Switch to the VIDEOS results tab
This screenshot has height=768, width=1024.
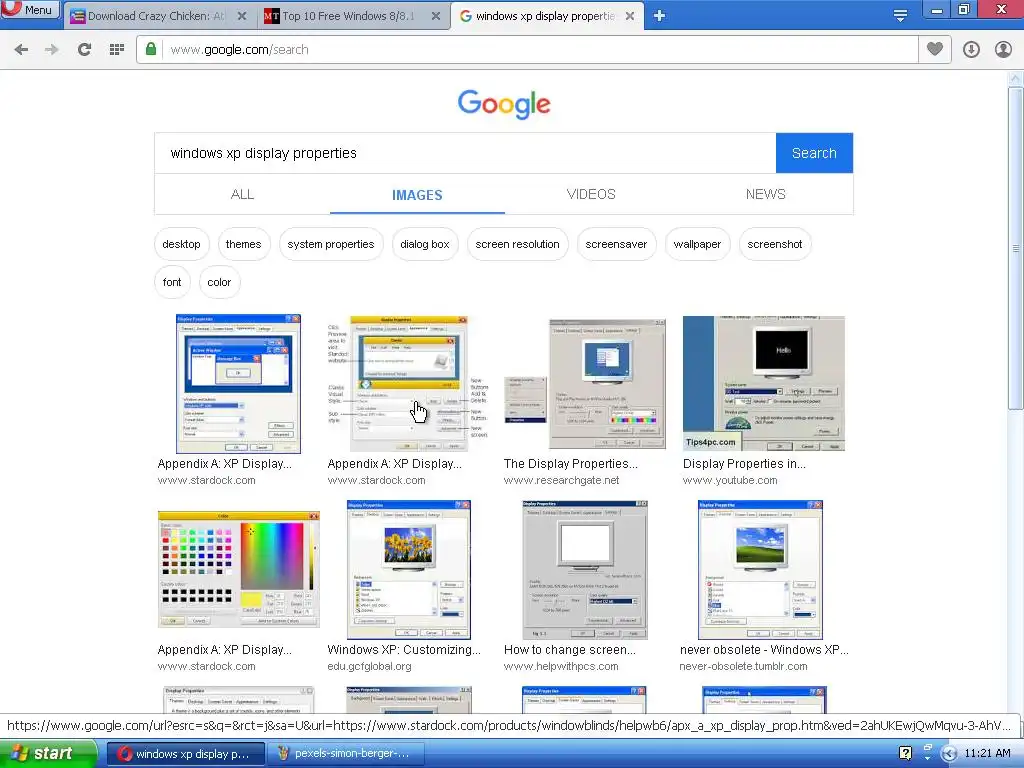pos(591,195)
